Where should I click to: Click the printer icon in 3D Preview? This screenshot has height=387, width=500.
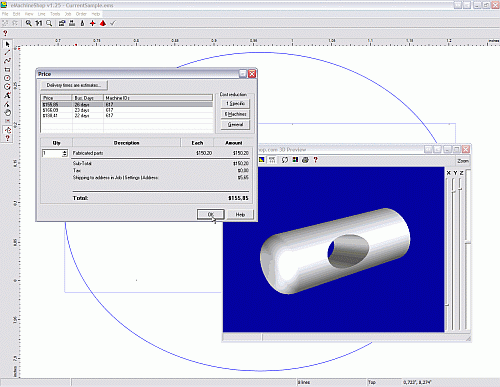click(305, 160)
